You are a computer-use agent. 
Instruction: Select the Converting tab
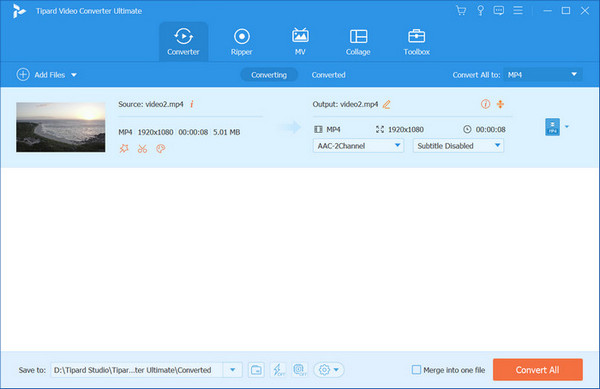(x=269, y=75)
